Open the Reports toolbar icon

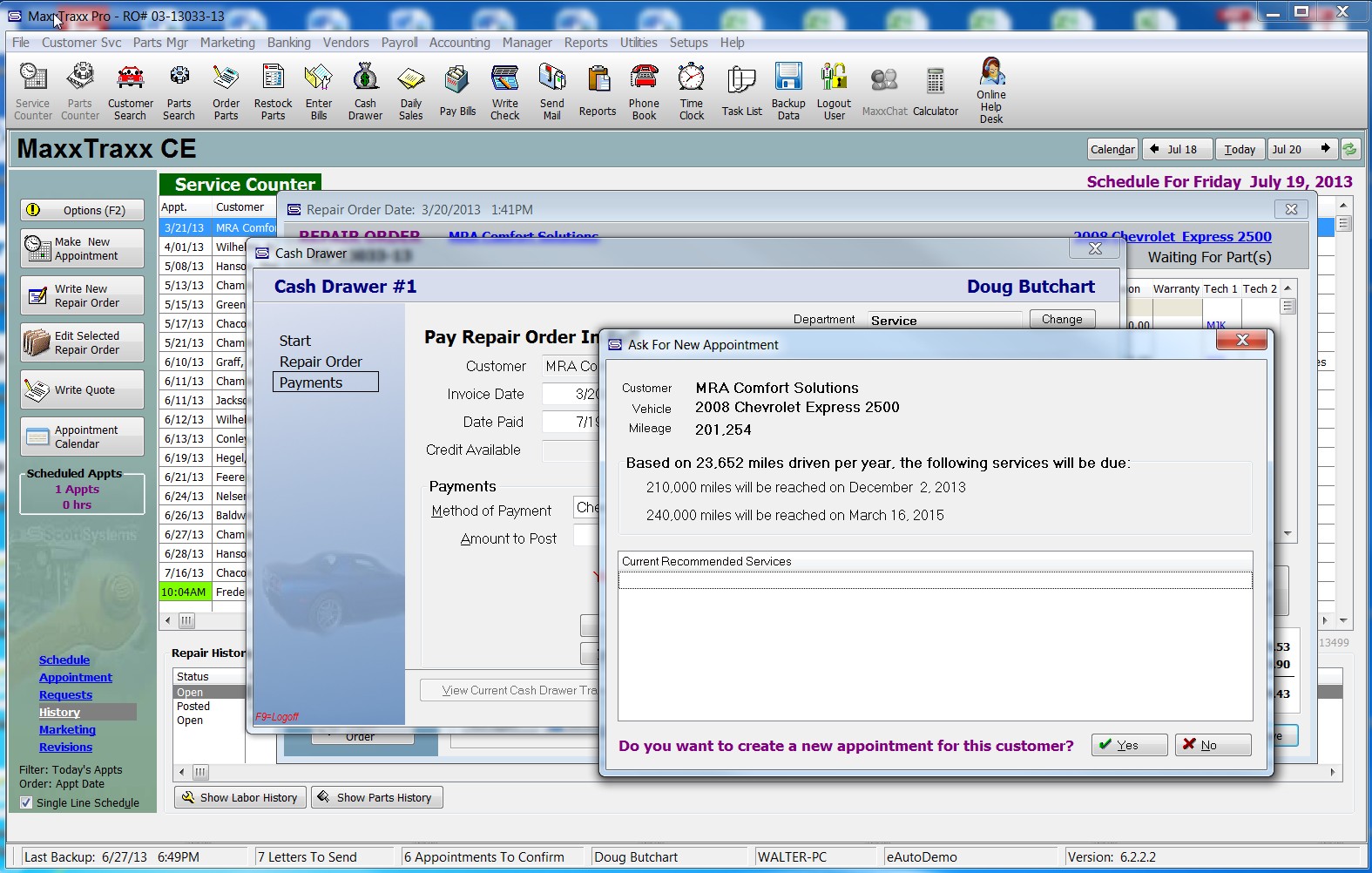[598, 91]
